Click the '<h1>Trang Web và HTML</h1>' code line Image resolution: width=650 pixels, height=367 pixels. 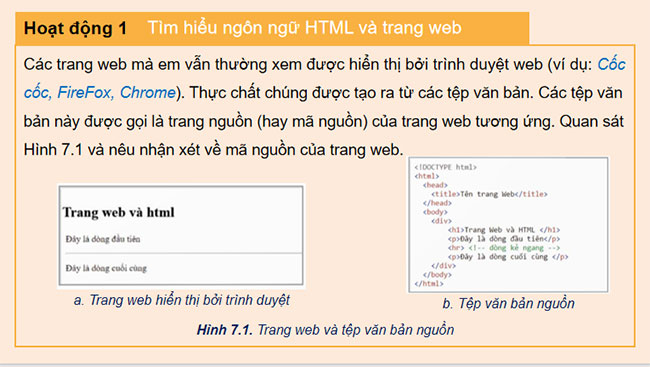[504, 230]
